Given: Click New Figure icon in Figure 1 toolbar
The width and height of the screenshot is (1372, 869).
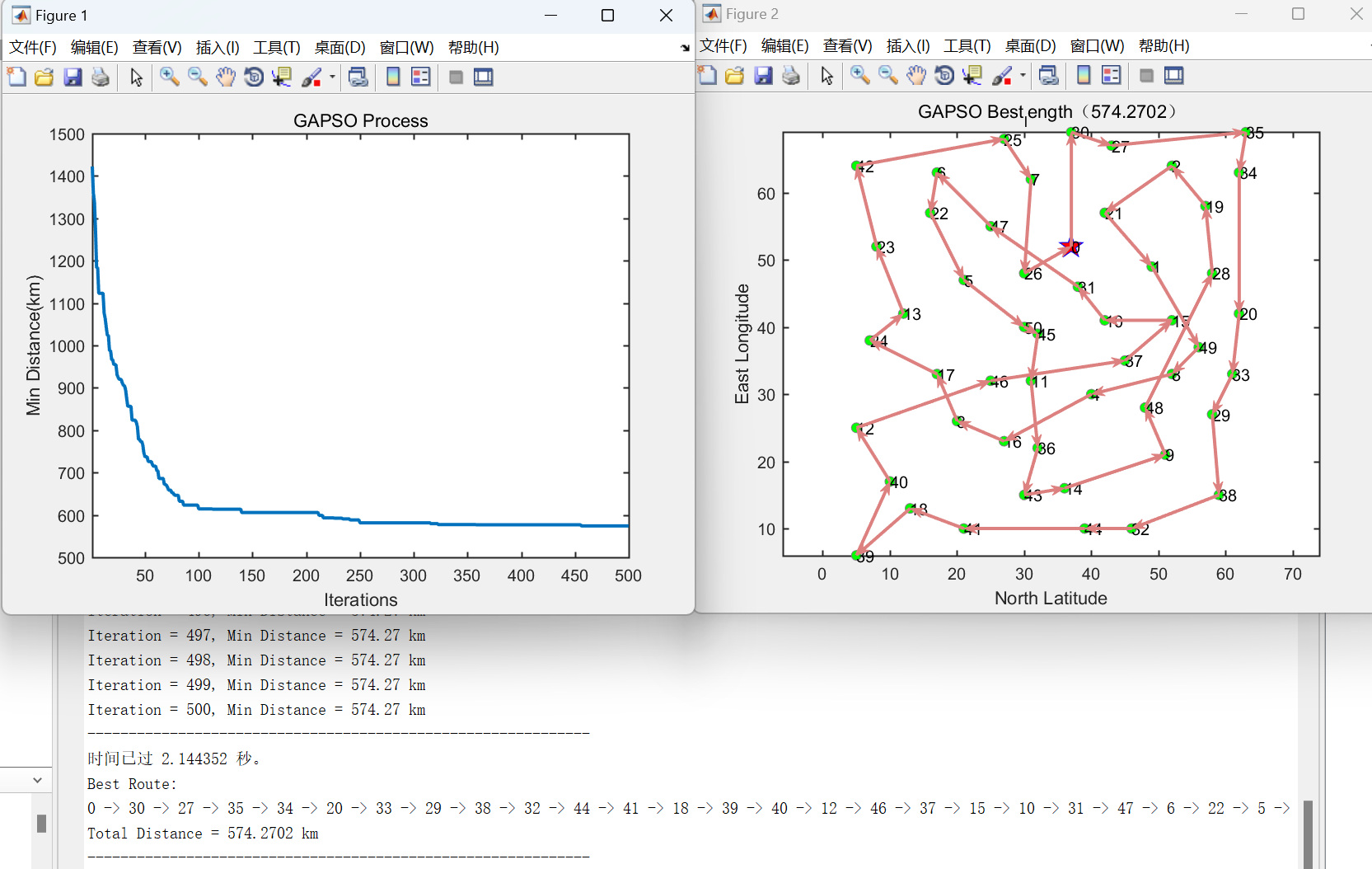Looking at the screenshot, I should (16, 78).
